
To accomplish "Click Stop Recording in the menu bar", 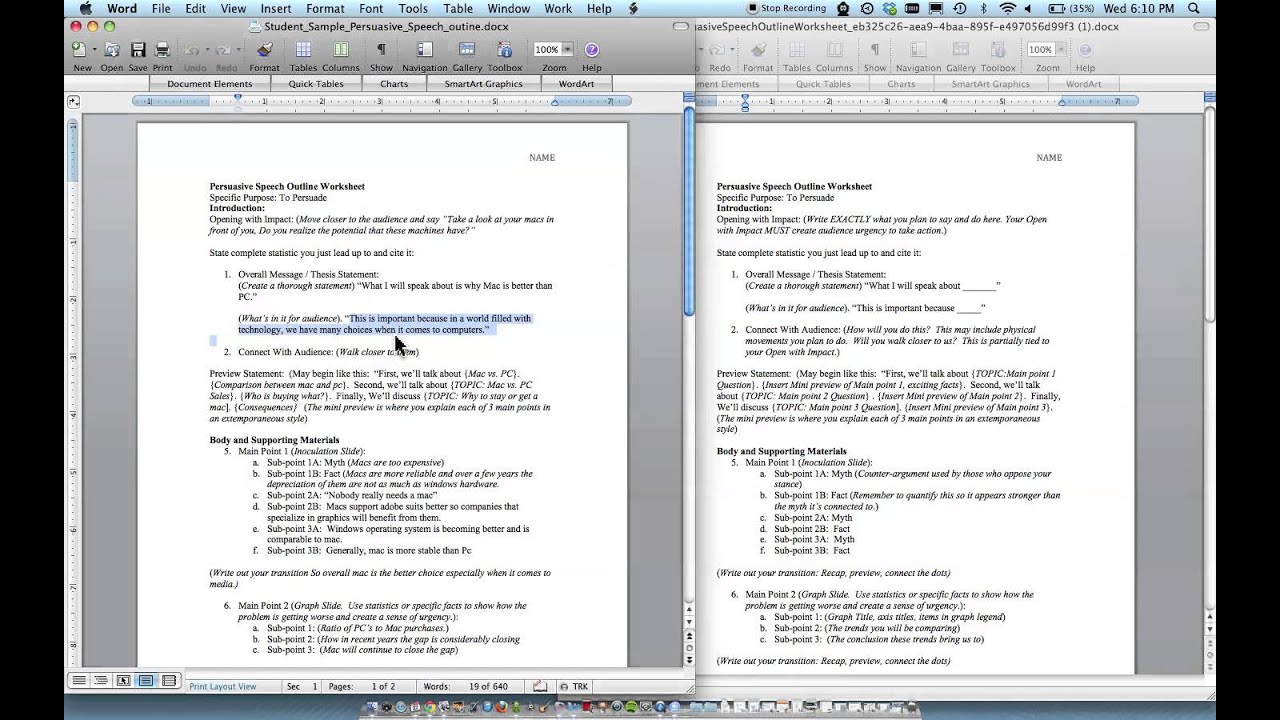I will click(786, 9).
